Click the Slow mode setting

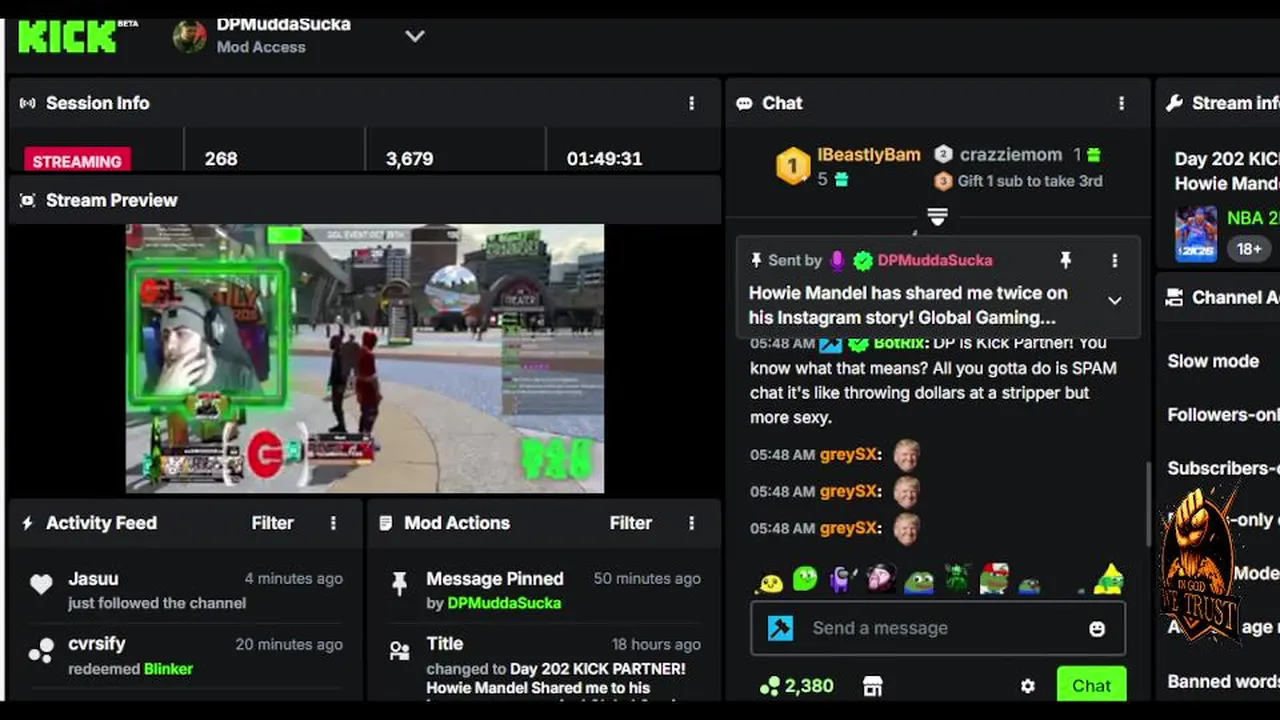tap(1213, 361)
